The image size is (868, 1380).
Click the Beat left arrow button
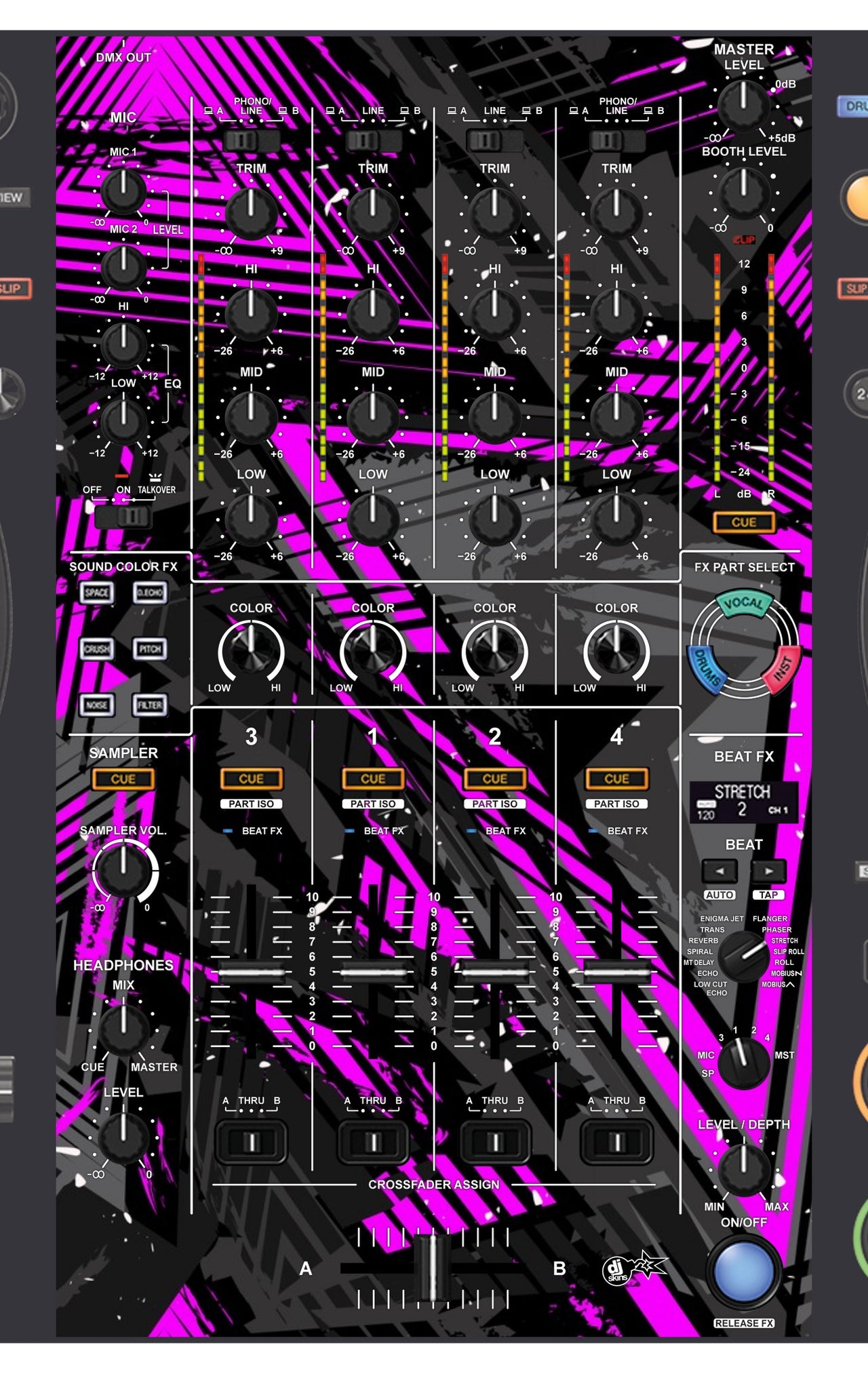[x=719, y=871]
